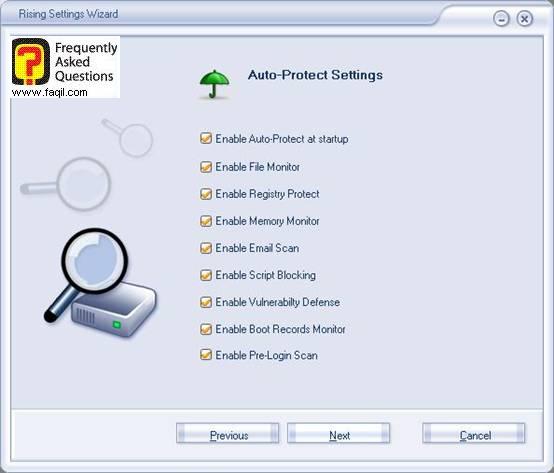The width and height of the screenshot is (554, 473).
Task: Minimize the Rising Settings Wizard window
Action: pos(501,18)
